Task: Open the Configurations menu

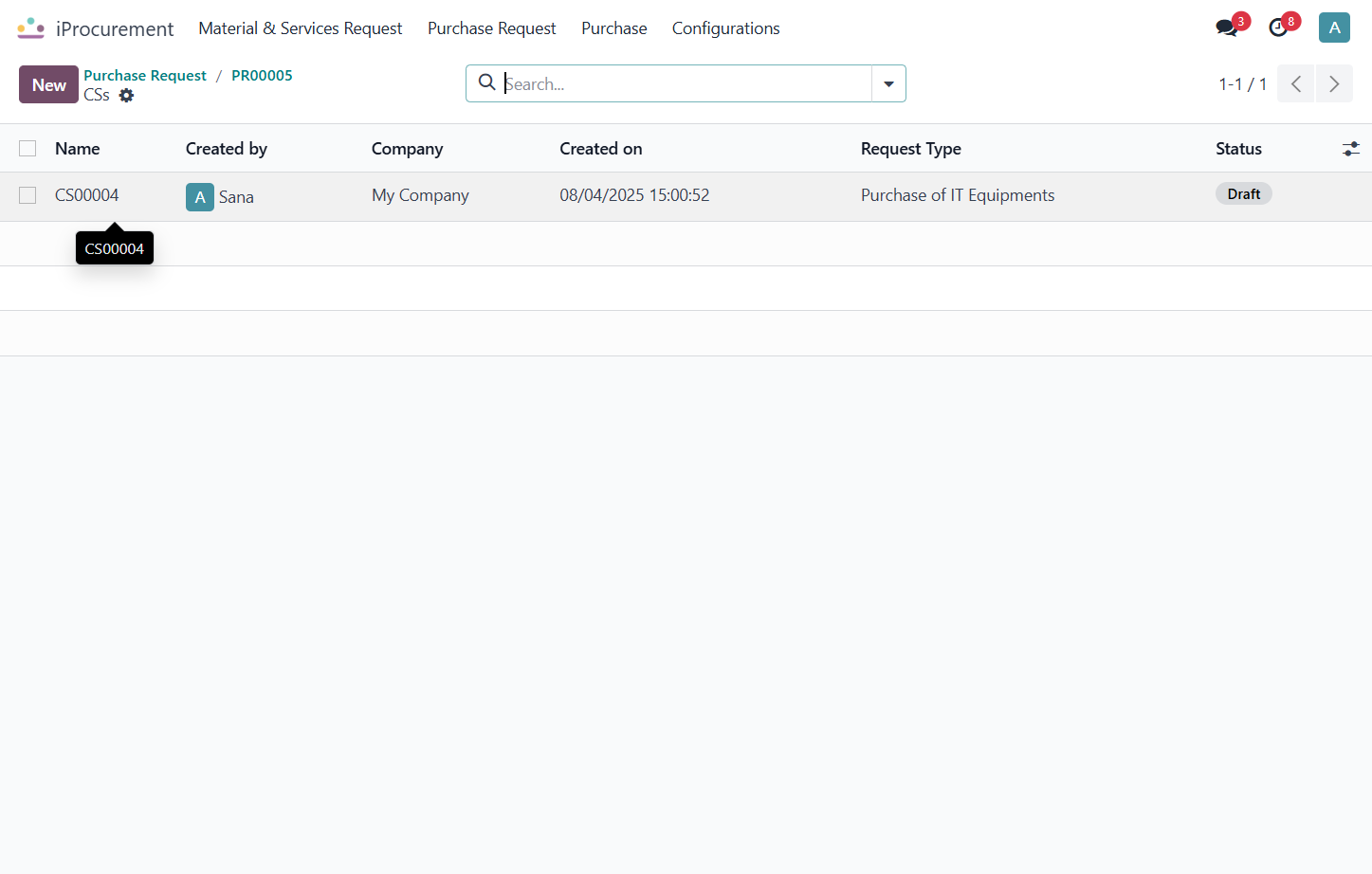Action: (726, 28)
